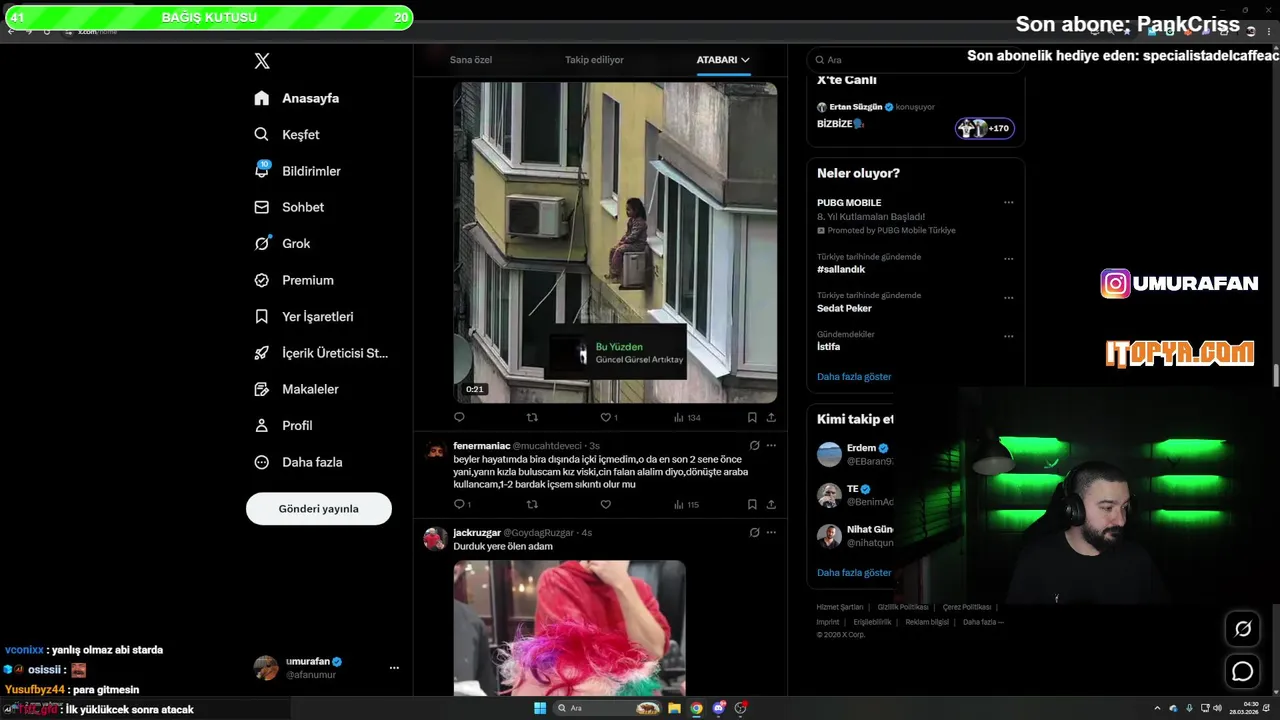
Task: Open Bildirimler notifications
Action: [297, 171]
